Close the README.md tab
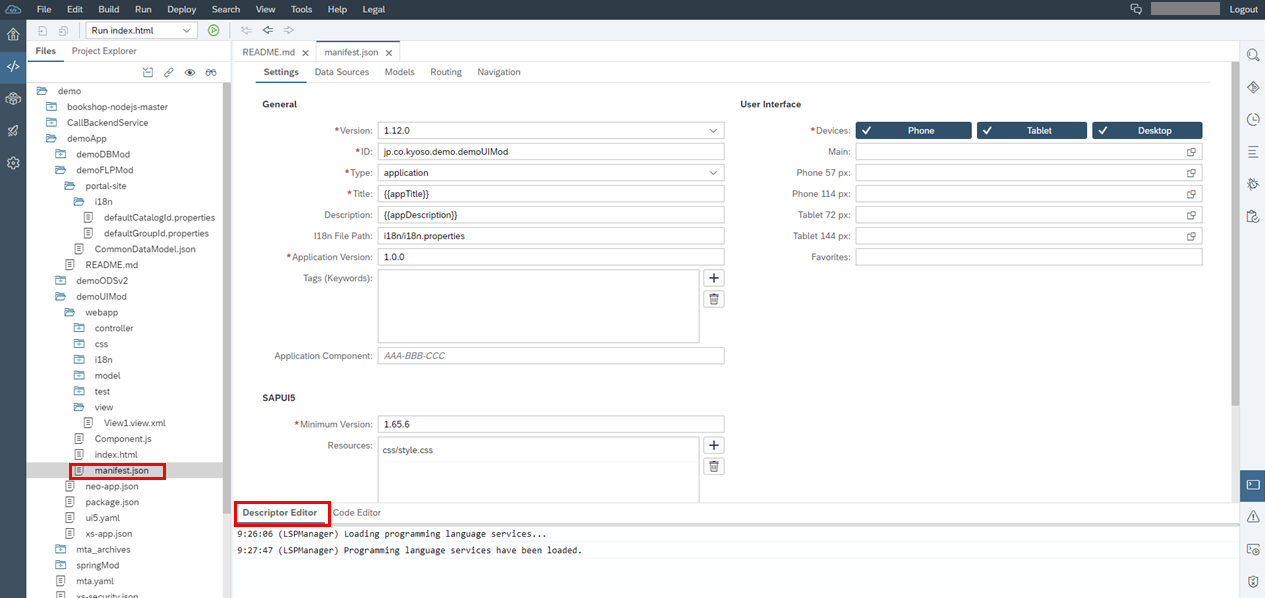 coord(305,53)
